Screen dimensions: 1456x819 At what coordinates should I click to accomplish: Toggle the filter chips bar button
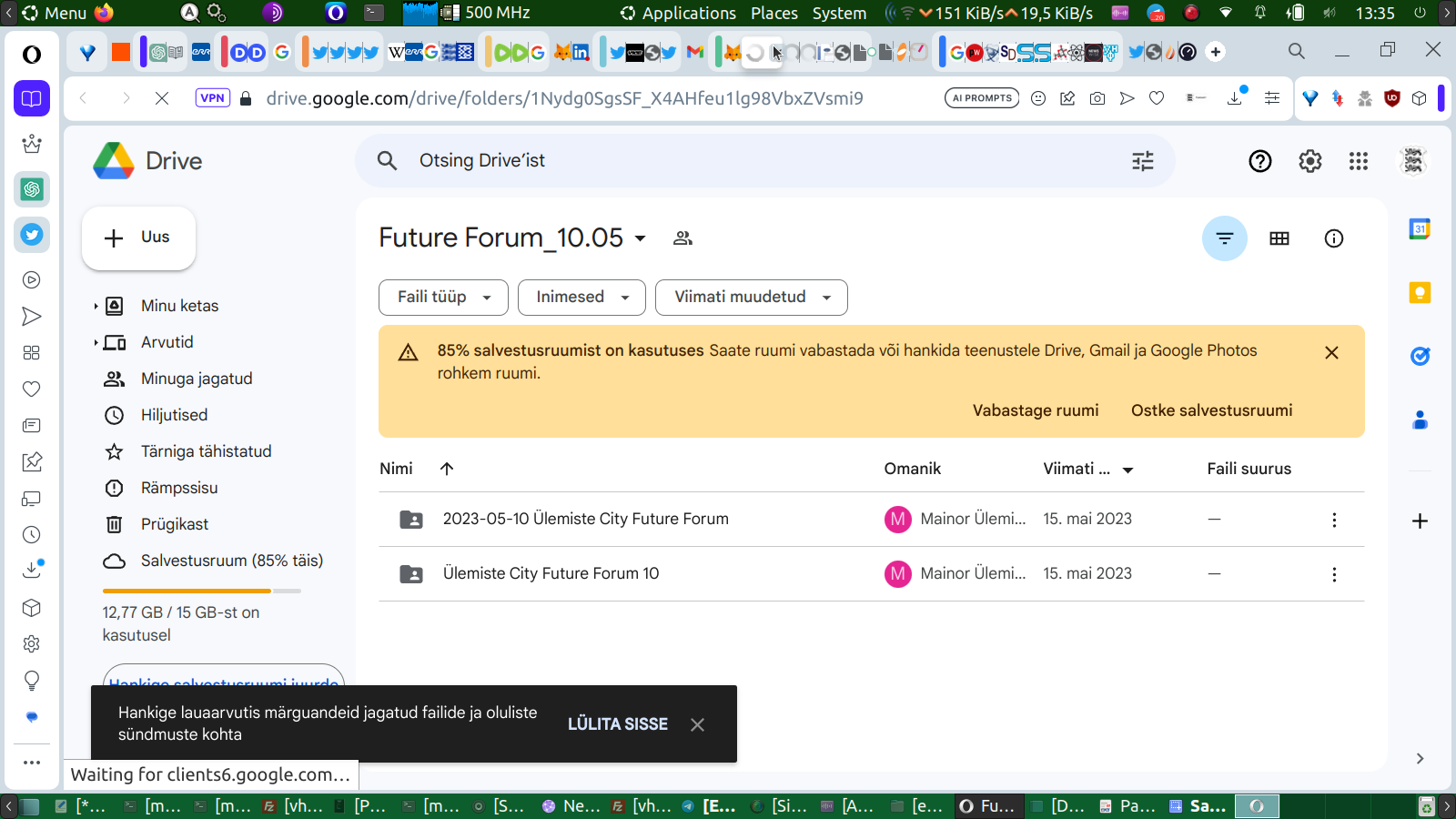tap(1225, 238)
